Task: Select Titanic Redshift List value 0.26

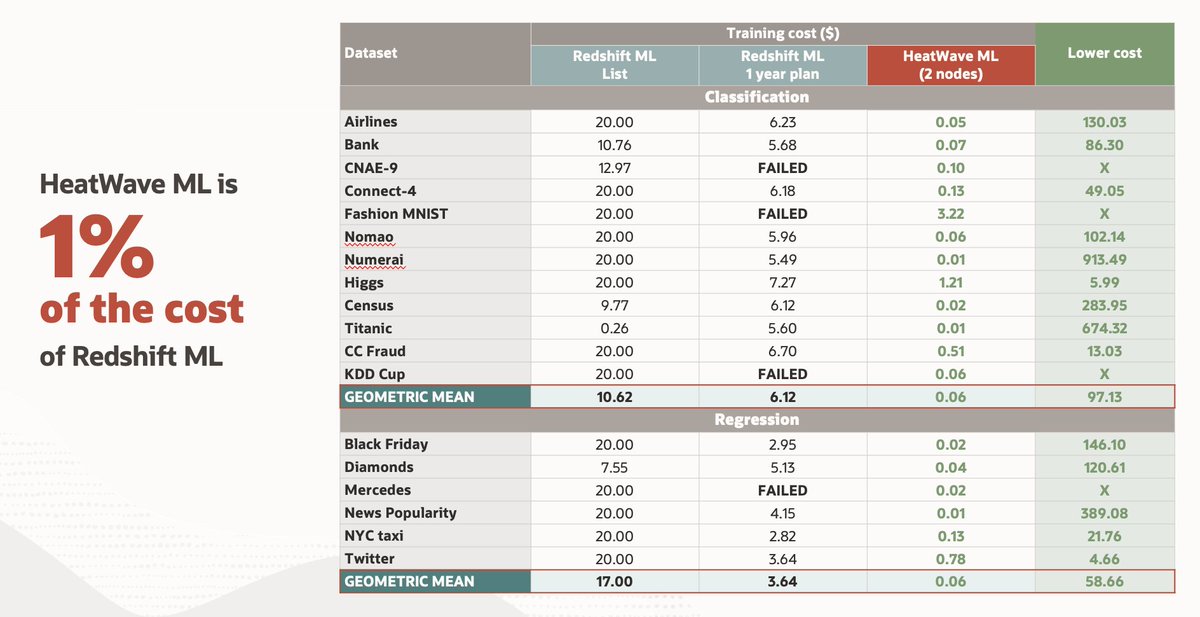Action: tap(614, 329)
